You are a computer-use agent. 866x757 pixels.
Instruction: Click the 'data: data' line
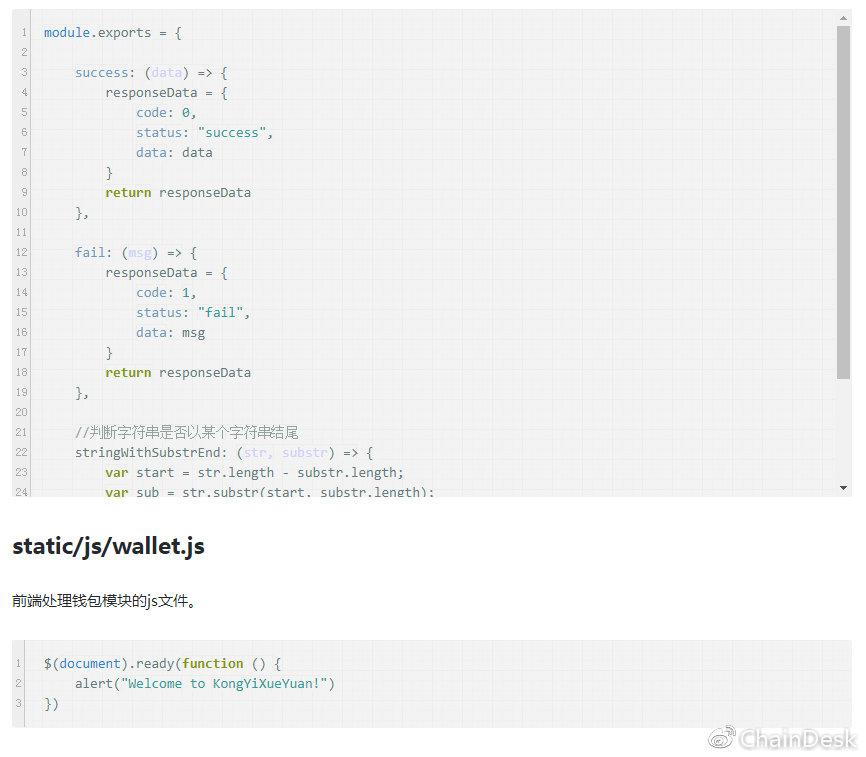175,153
